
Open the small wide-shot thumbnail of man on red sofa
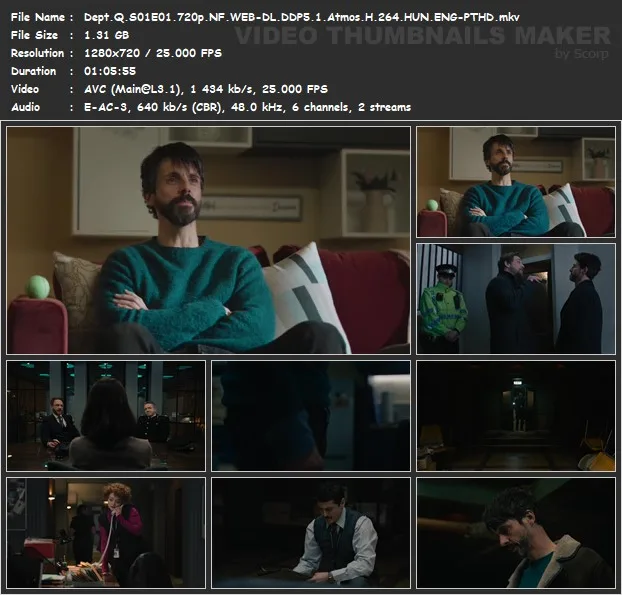[x=516, y=182]
